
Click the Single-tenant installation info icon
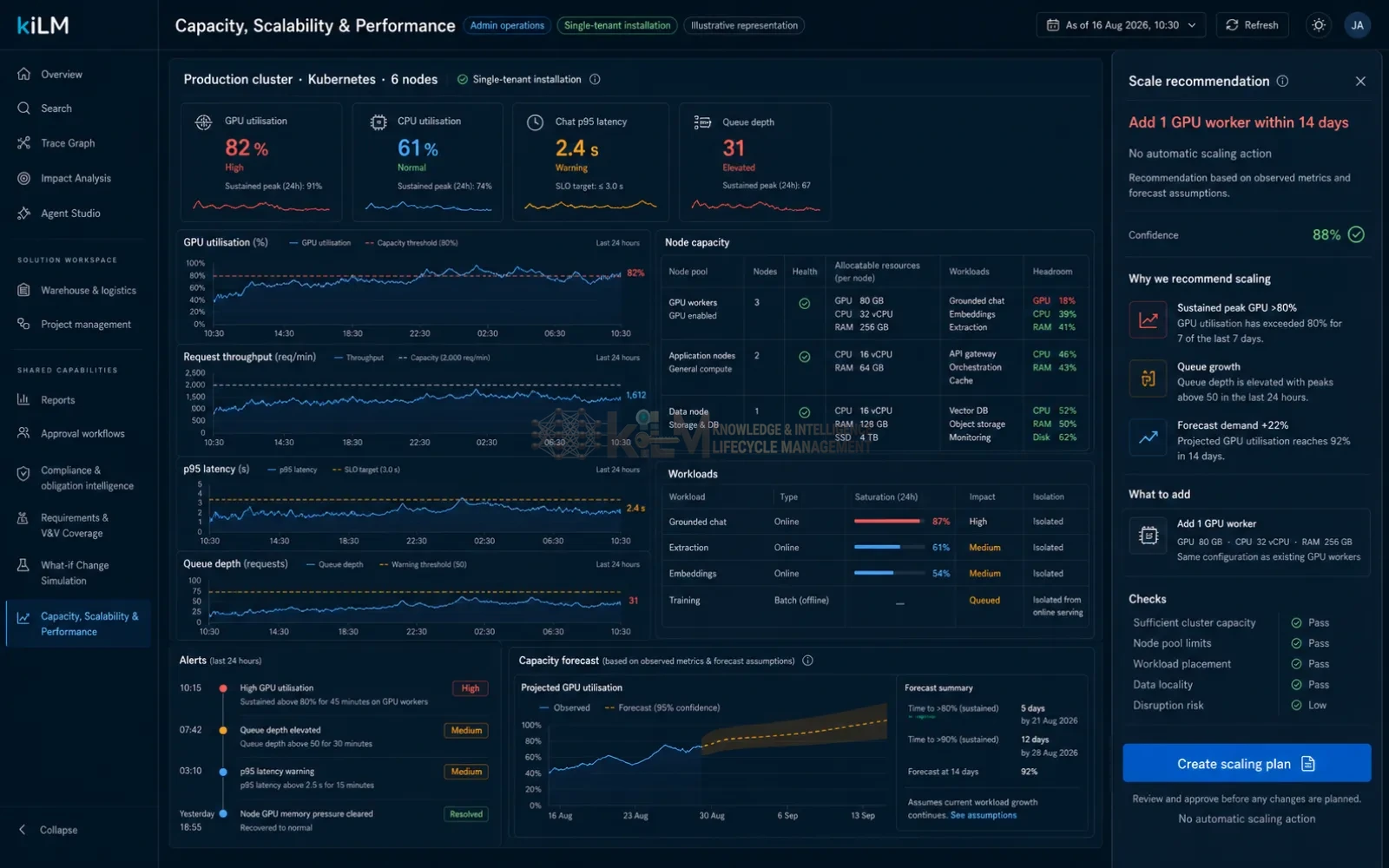tap(595, 79)
